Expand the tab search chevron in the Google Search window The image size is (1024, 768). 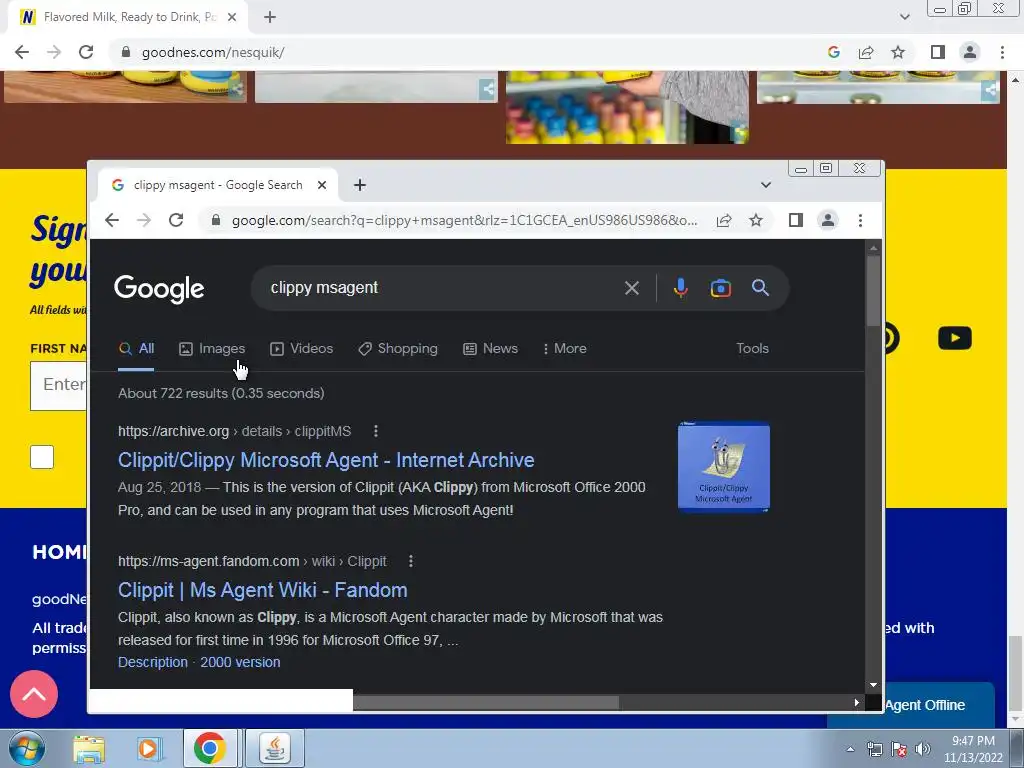point(766,185)
